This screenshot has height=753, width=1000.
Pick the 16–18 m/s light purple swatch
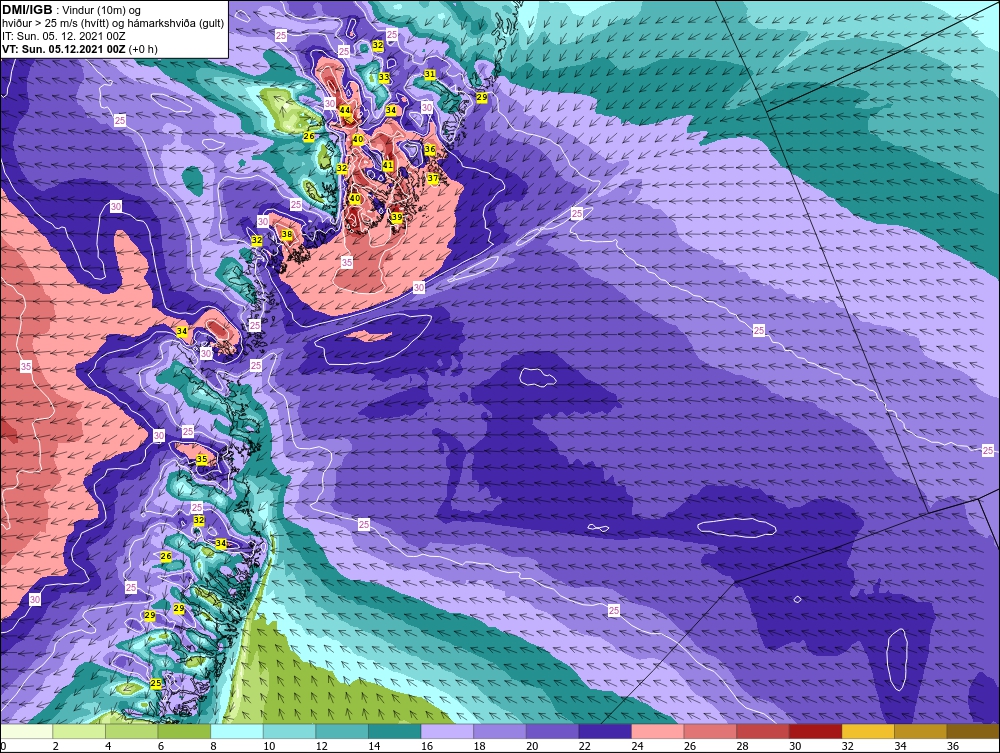(448, 731)
